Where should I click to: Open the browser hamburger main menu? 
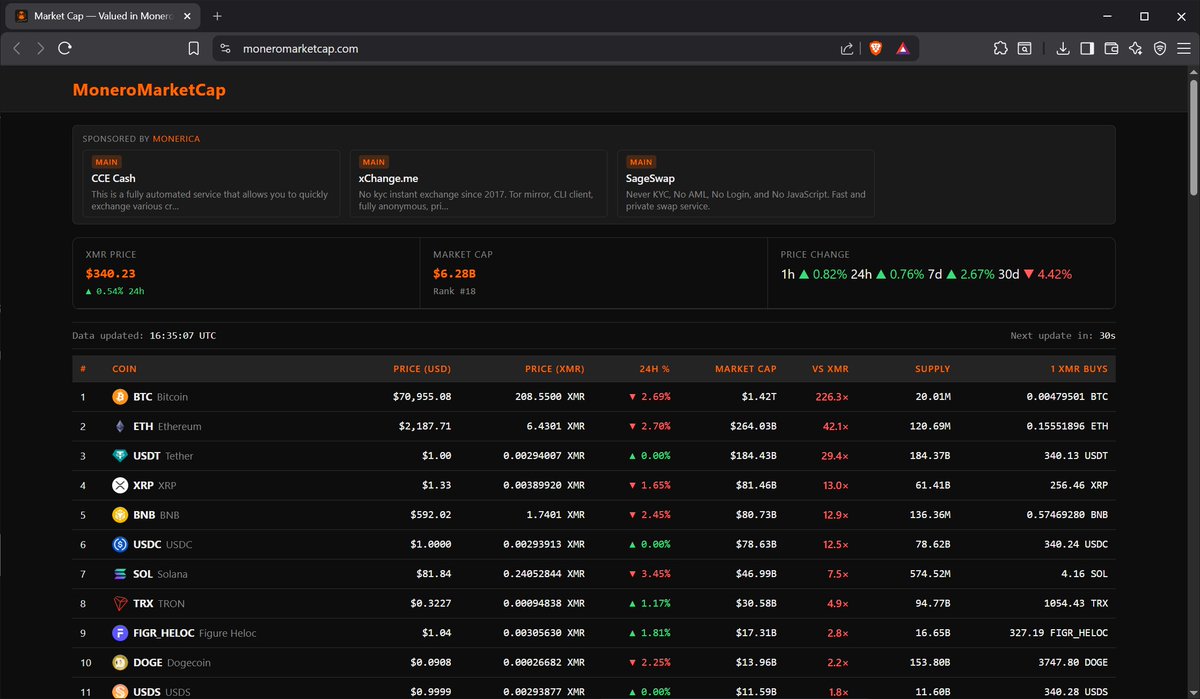pos(1184,48)
